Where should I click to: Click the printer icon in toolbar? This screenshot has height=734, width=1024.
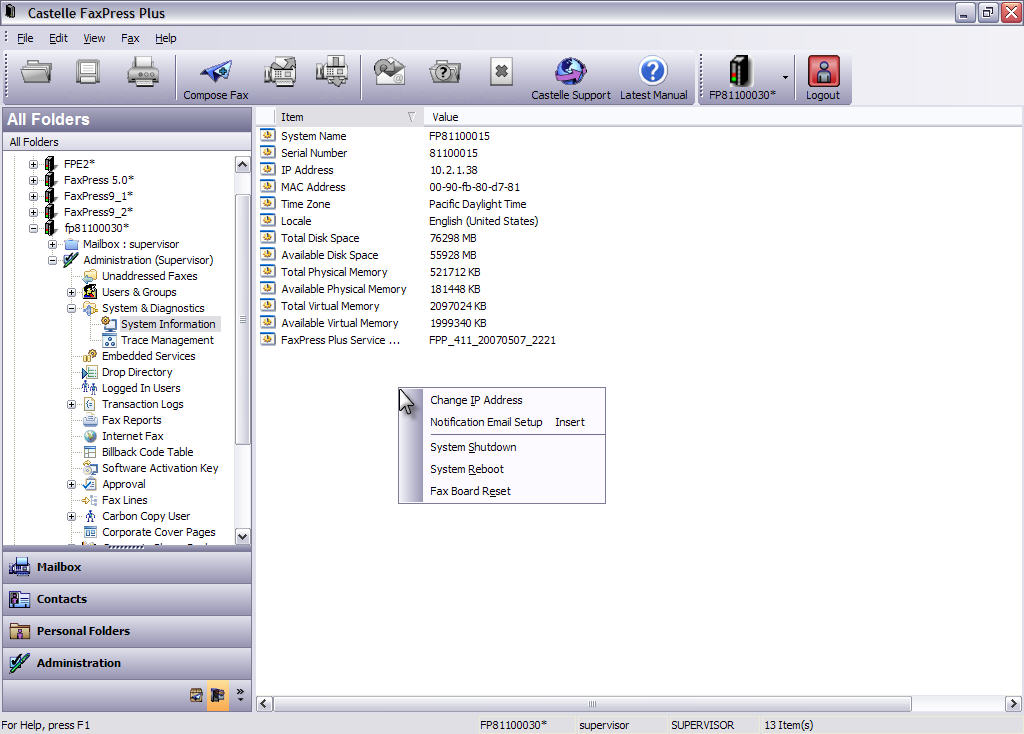pyautogui.click(x=143, y=72)
